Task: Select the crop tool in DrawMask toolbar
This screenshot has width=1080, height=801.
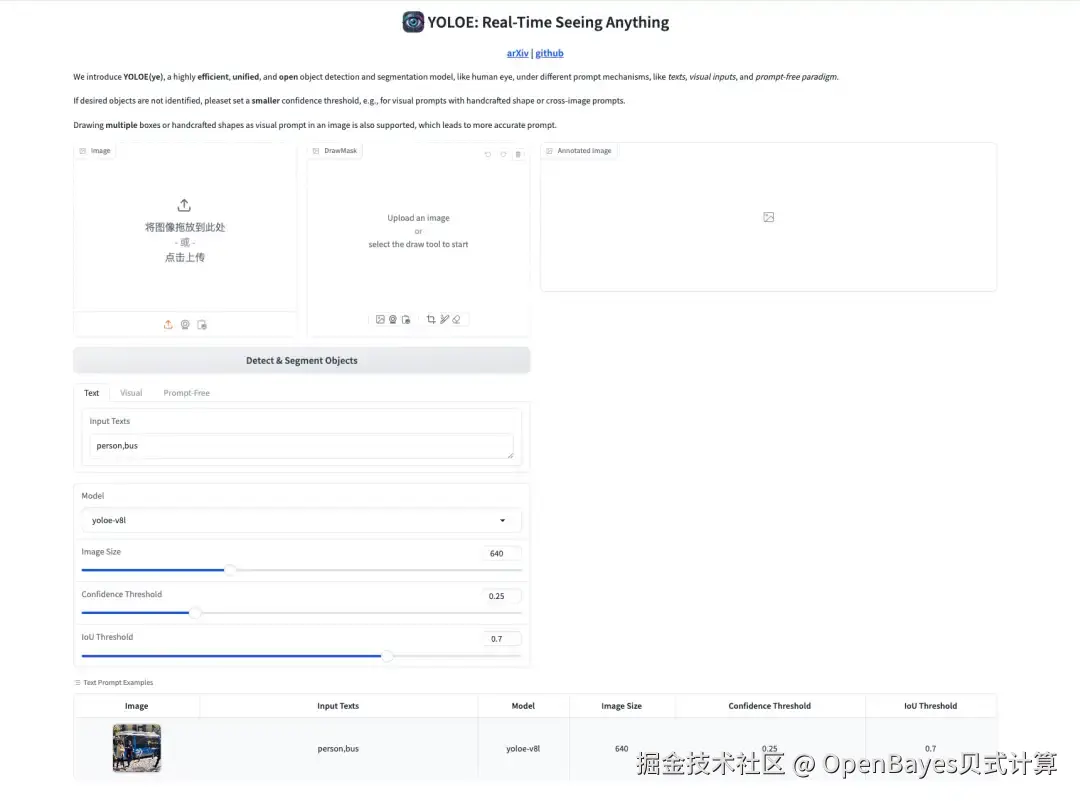Action: 430,319
